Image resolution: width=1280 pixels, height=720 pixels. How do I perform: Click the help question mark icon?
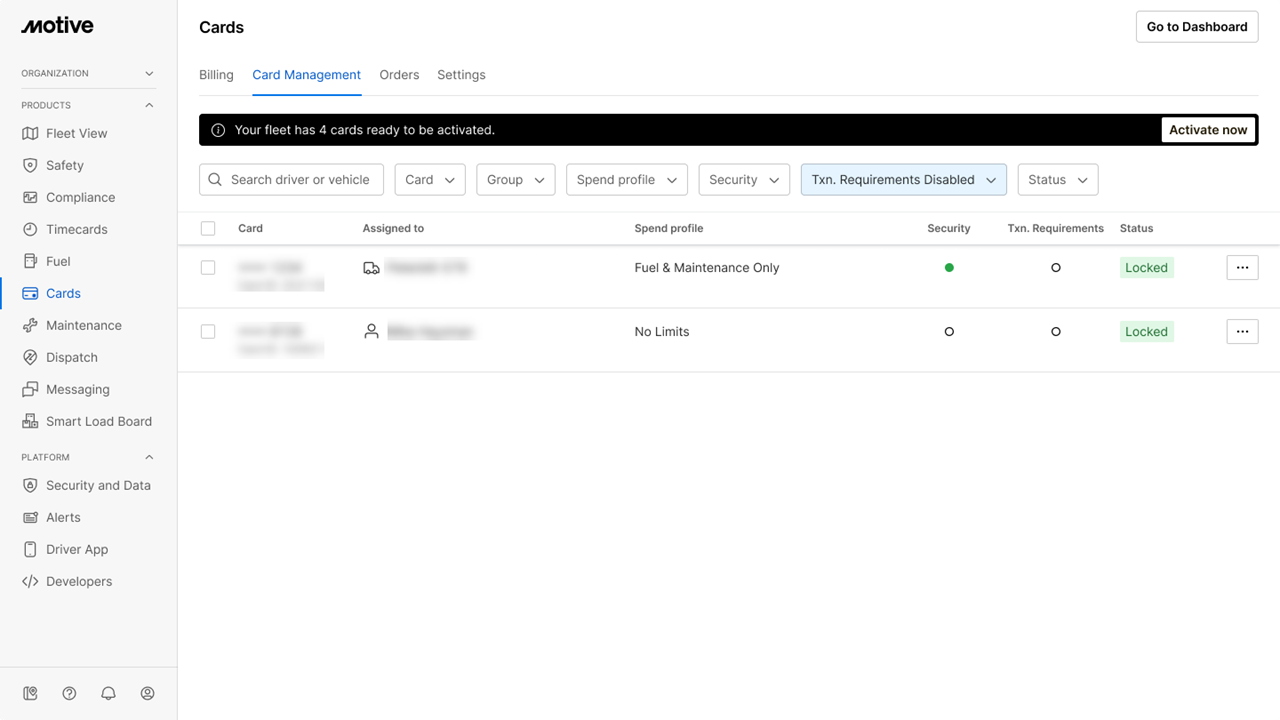pyautogui.click(x=69, y=693)
